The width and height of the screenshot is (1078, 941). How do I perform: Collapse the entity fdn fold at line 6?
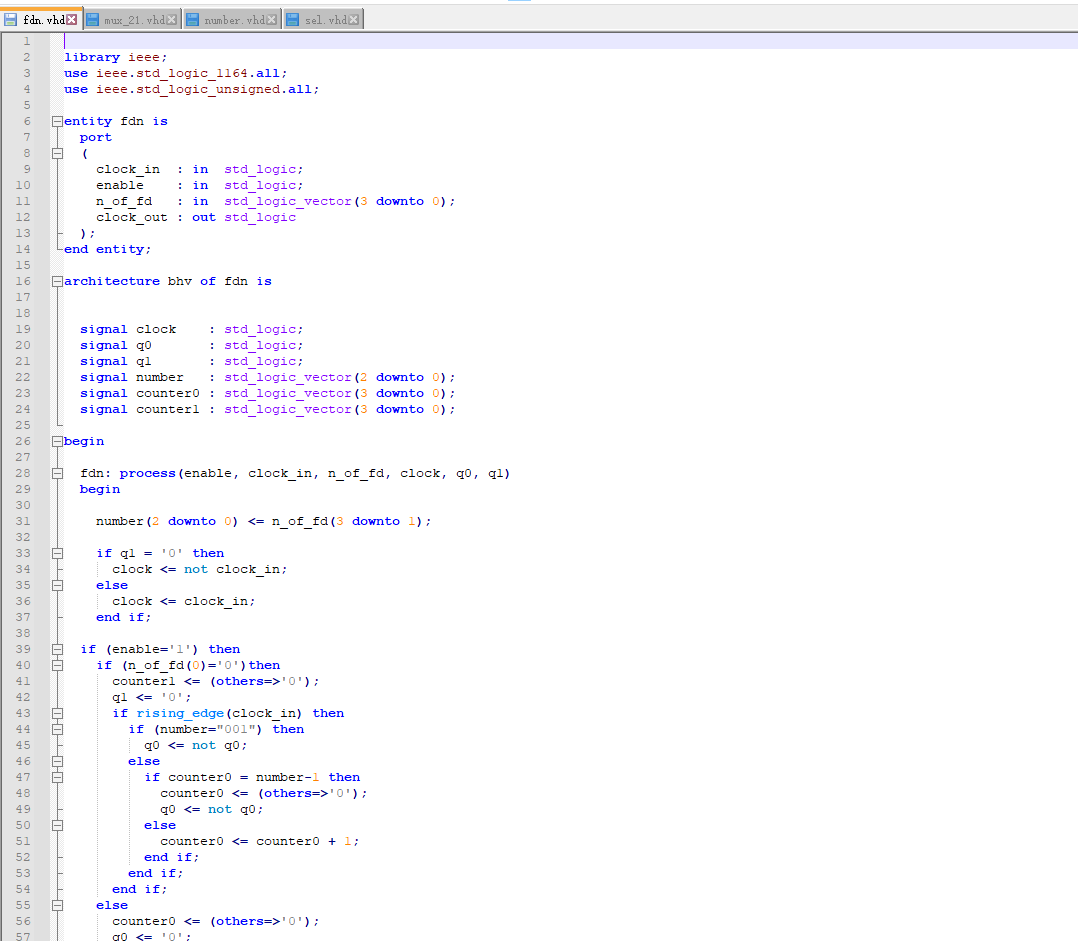[x=58, y=122]
